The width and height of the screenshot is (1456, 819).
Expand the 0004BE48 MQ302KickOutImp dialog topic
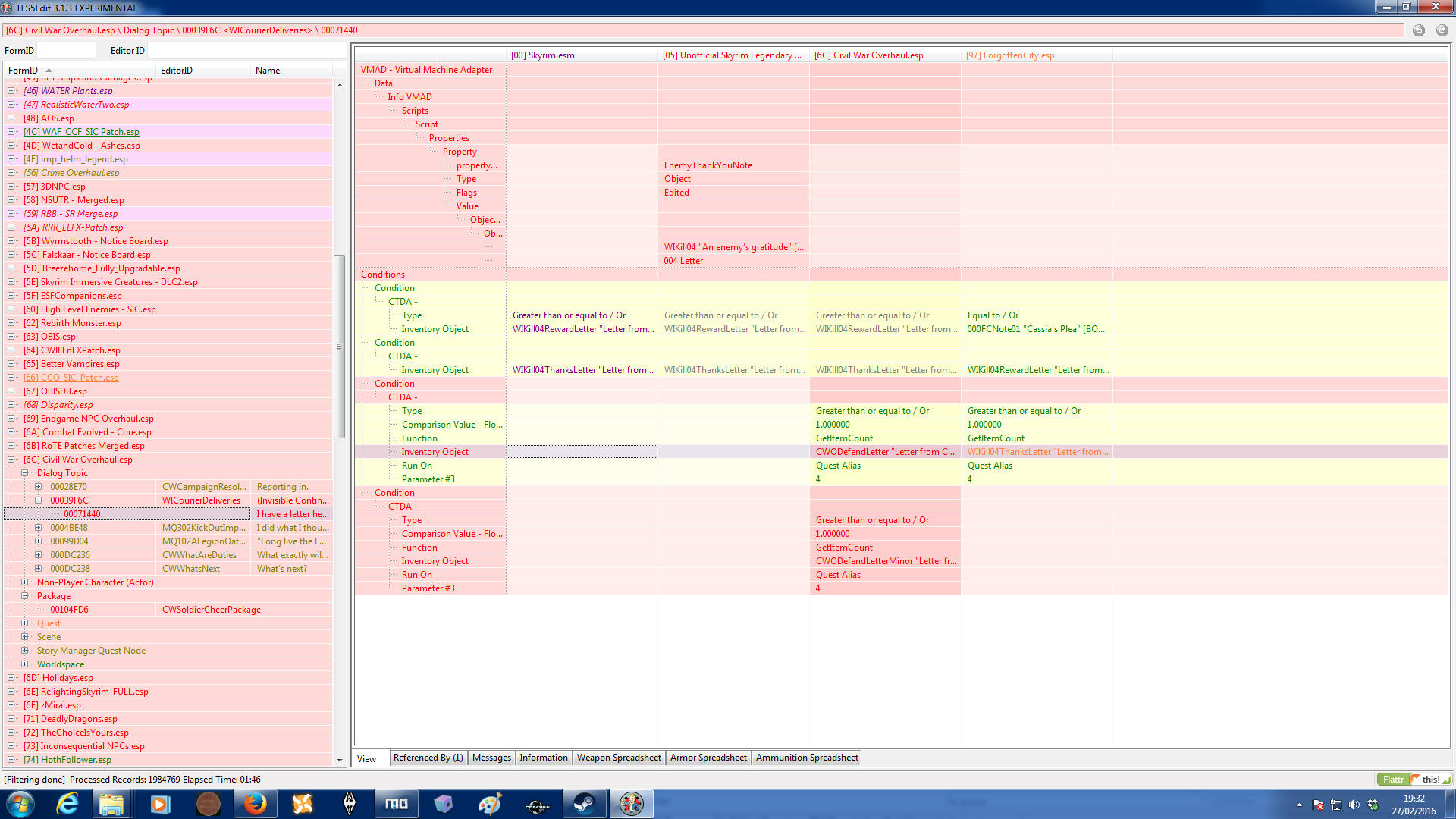click(x=39, y=528)
